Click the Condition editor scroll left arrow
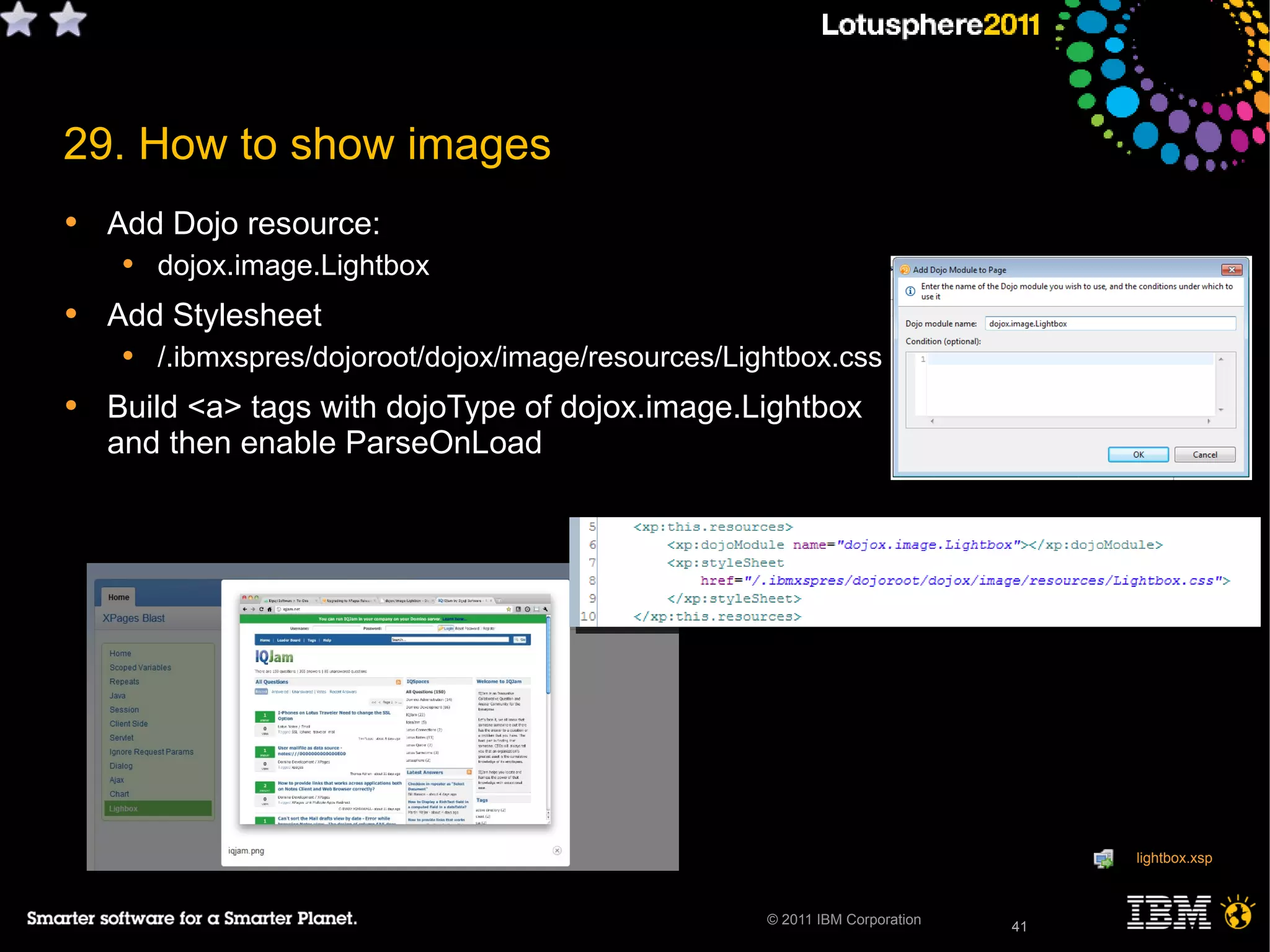 (932, 421)
